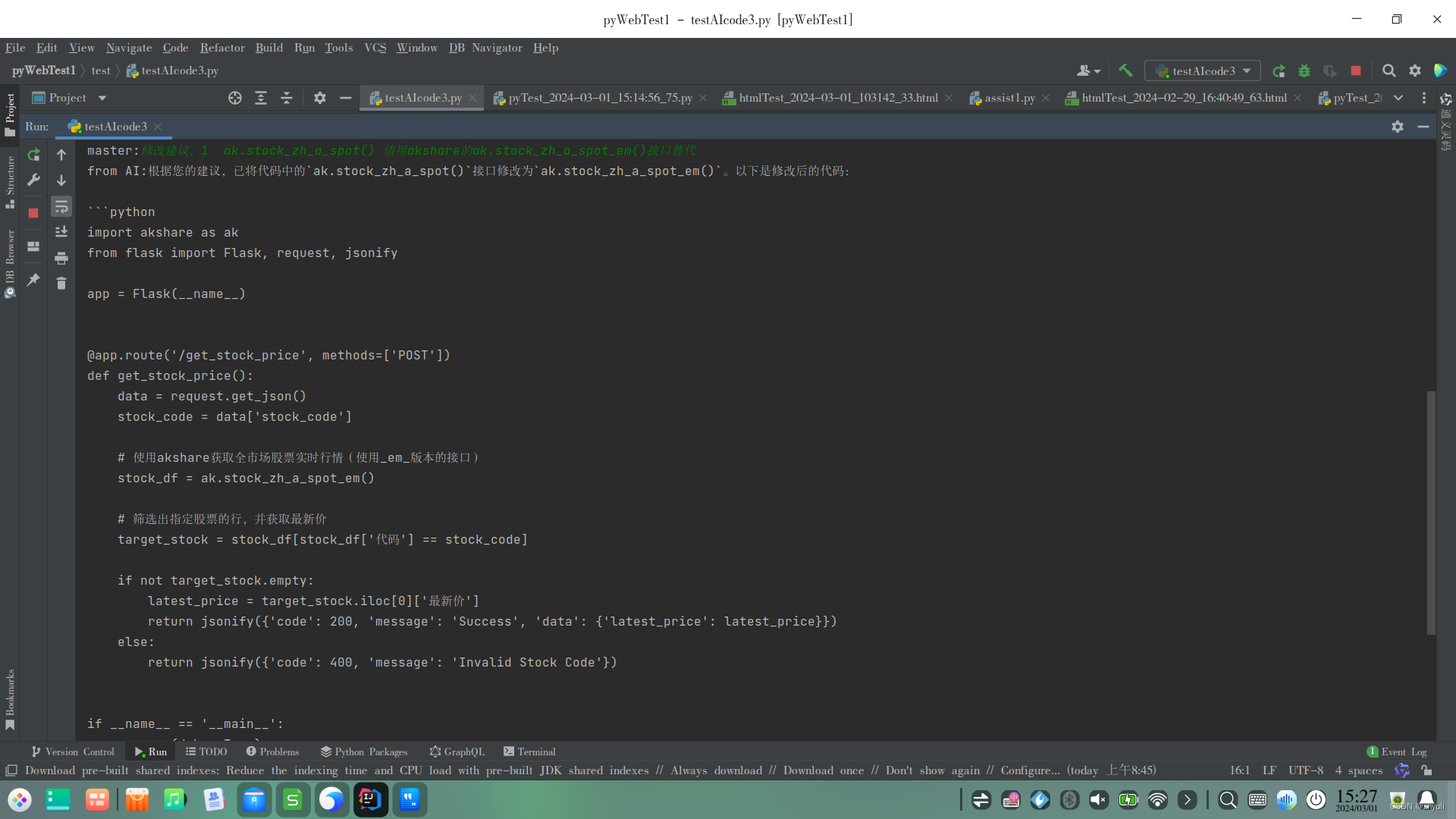The height and width of the screenshot is (819, 1456).
Task: Open '4 spaces' indent settings
Action: [1359, 770]
